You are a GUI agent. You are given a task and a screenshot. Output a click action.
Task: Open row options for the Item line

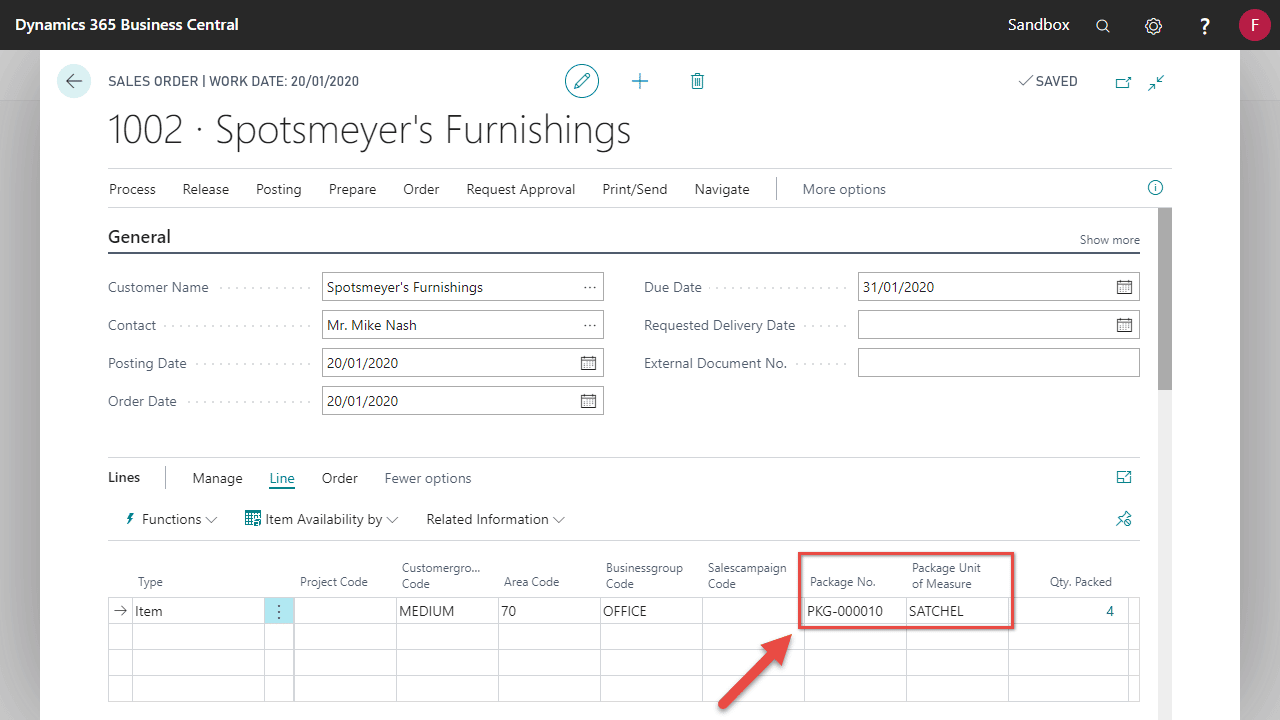click(x=279, y=611)
